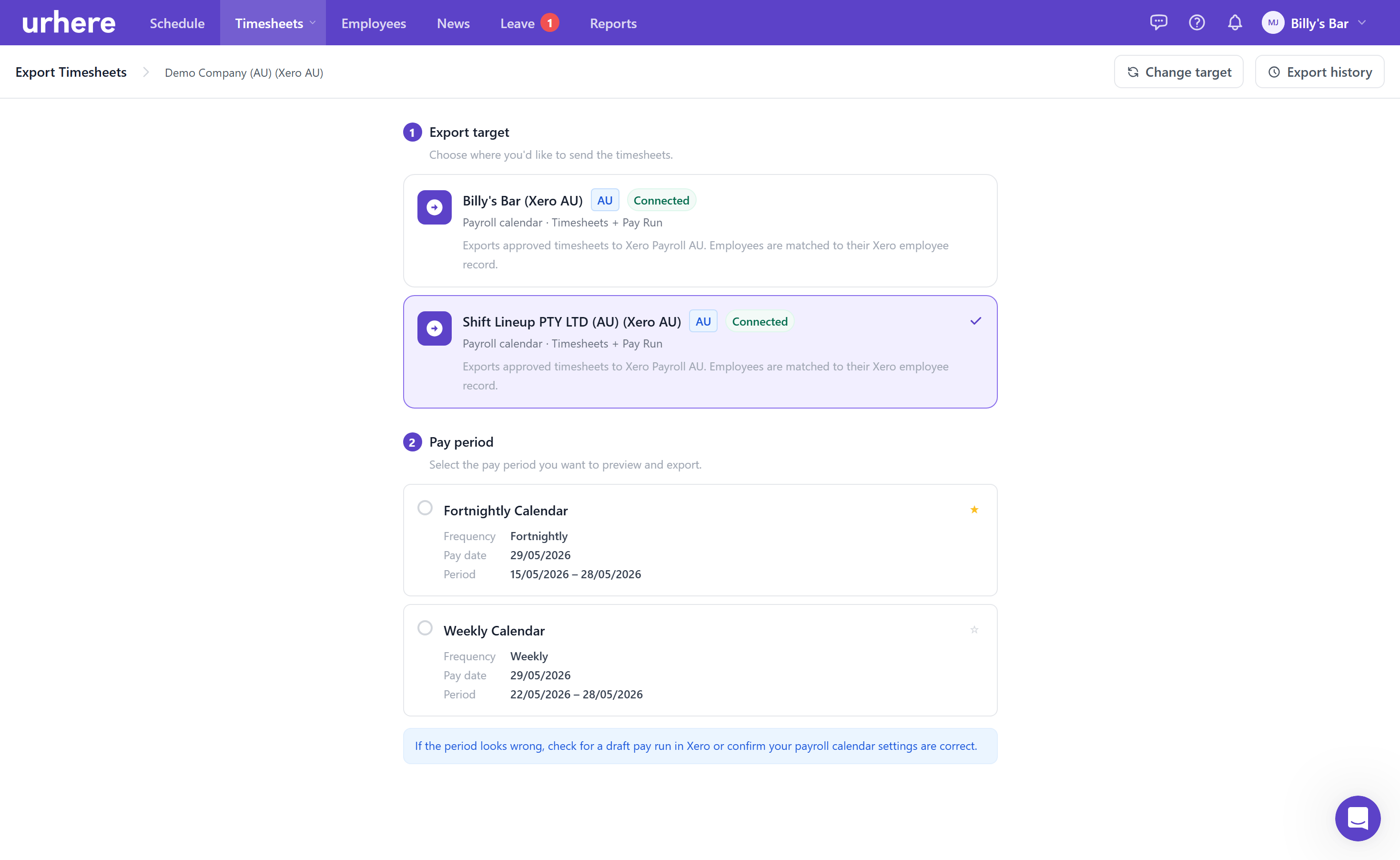Click the breadcrumb chevron separator
The height and width of the screenshot is (860, 1400).
click(146, 72)
